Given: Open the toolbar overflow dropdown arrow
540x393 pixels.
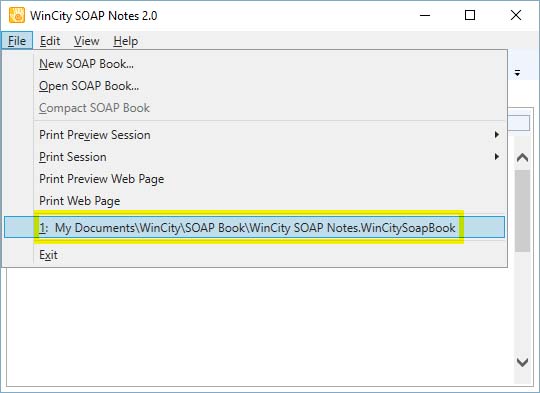Looking at the screenshot, I should pos(517,73).
